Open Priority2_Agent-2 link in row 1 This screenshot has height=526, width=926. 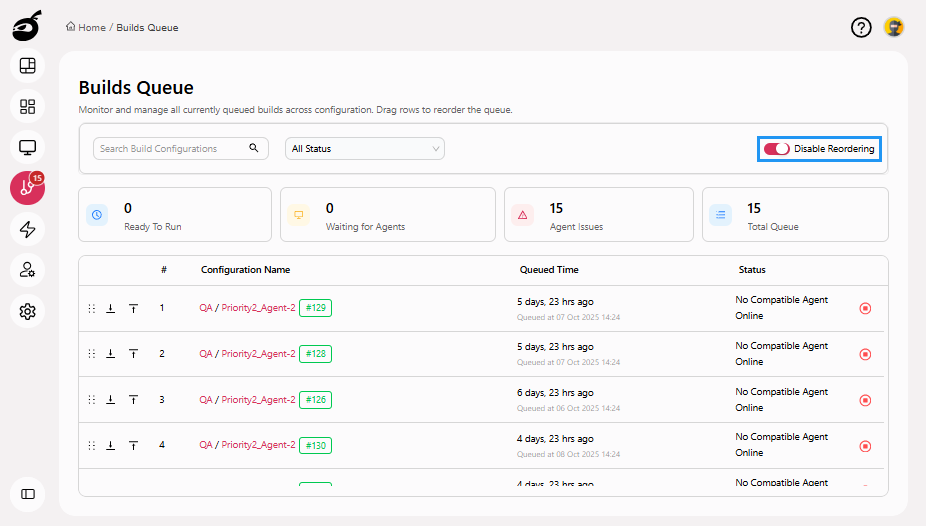click(x=258, y=308)
